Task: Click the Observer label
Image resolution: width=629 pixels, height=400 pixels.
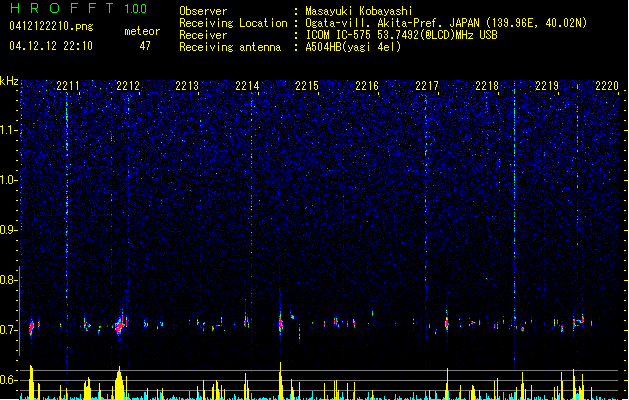Action: [203, 11]
